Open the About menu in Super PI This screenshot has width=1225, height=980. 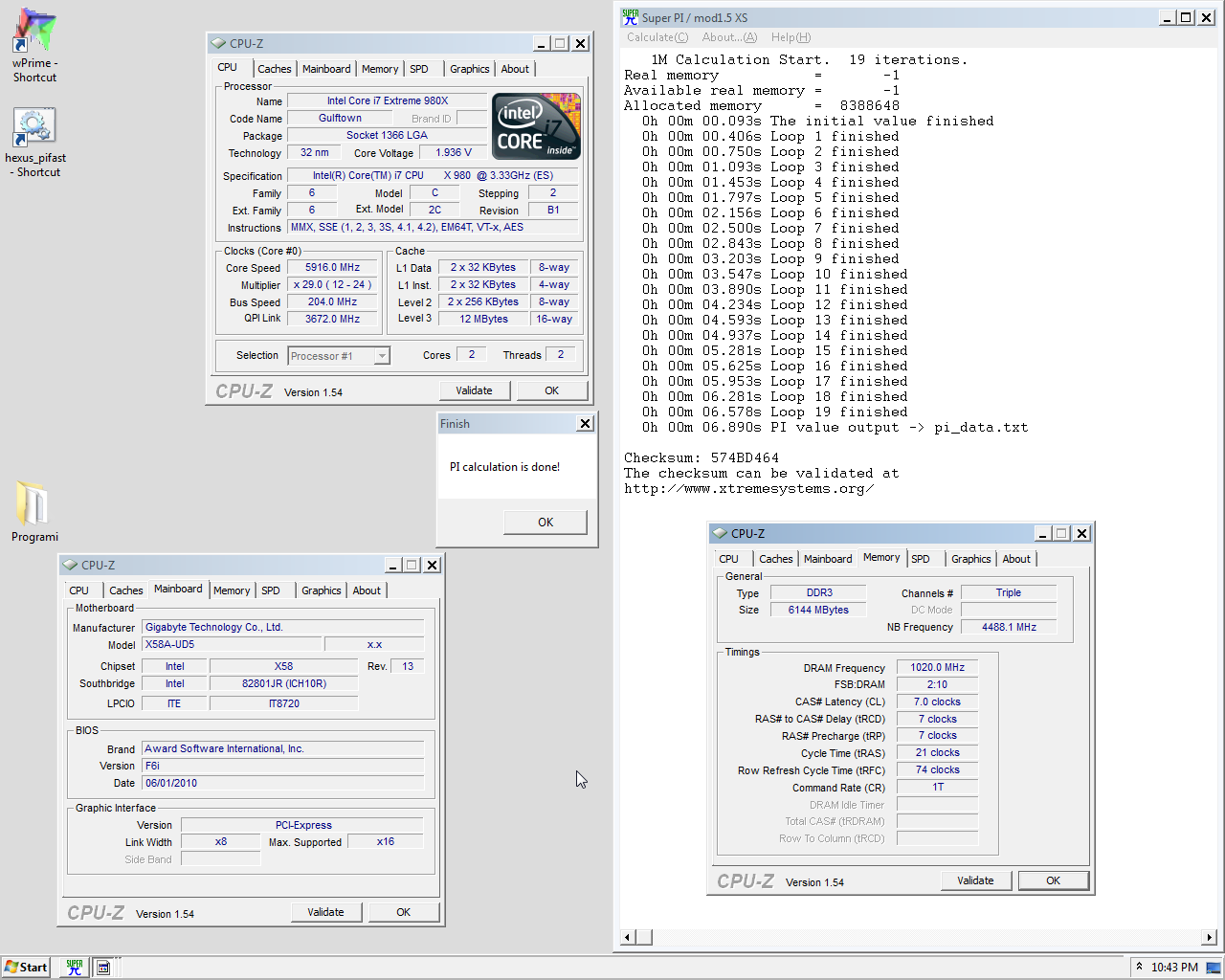(729, 37)
